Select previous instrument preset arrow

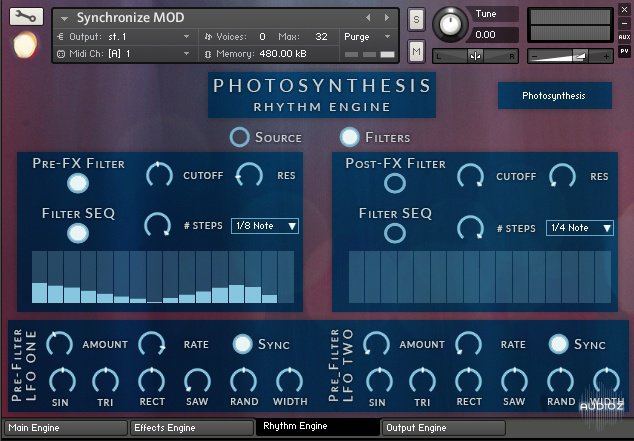(x=368, y=17)
